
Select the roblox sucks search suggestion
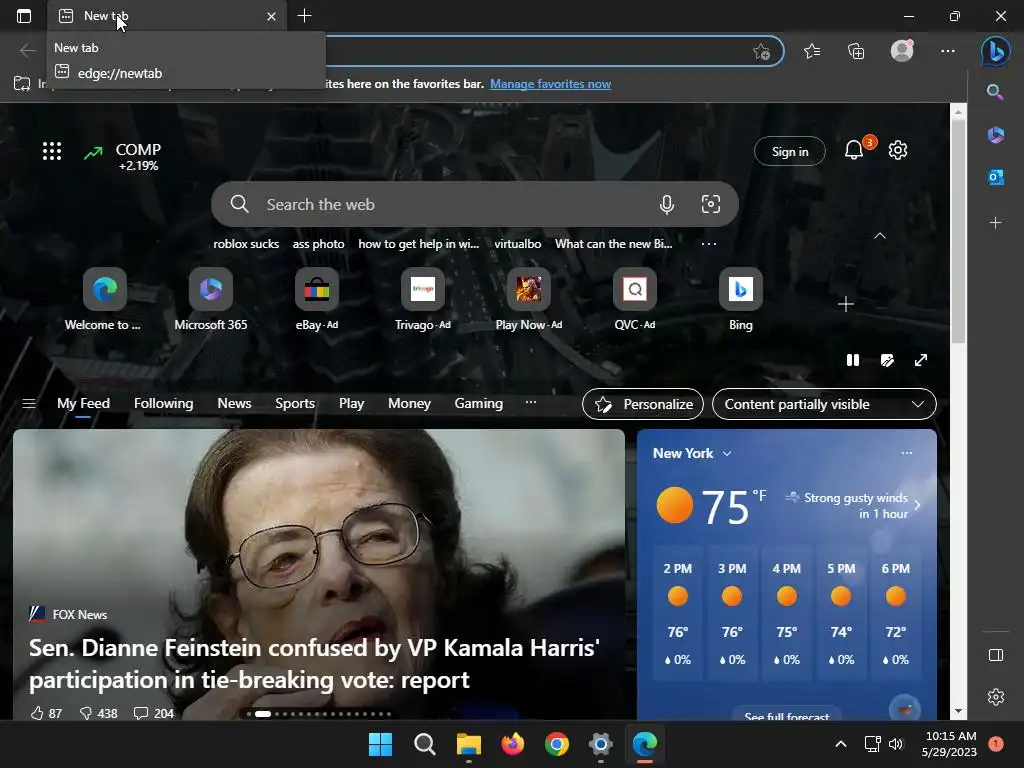click(x=246, y=244)
